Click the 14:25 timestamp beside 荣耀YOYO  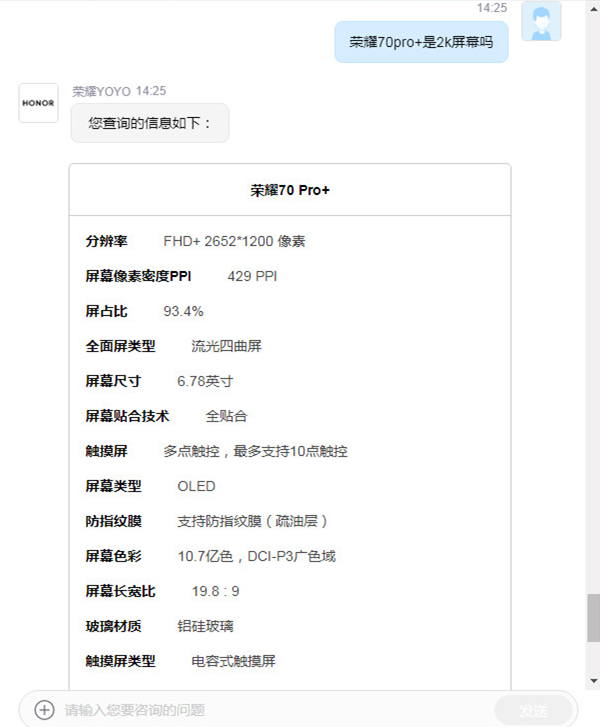coord(151,91)
